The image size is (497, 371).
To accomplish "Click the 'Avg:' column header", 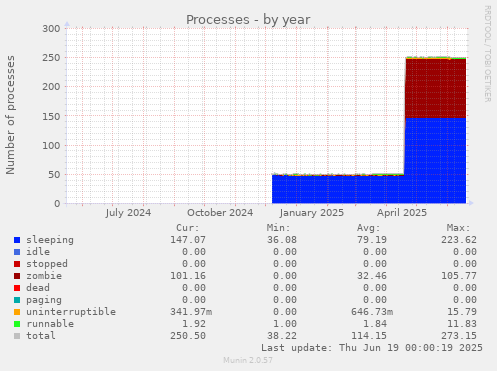I will tap(368, 228).
